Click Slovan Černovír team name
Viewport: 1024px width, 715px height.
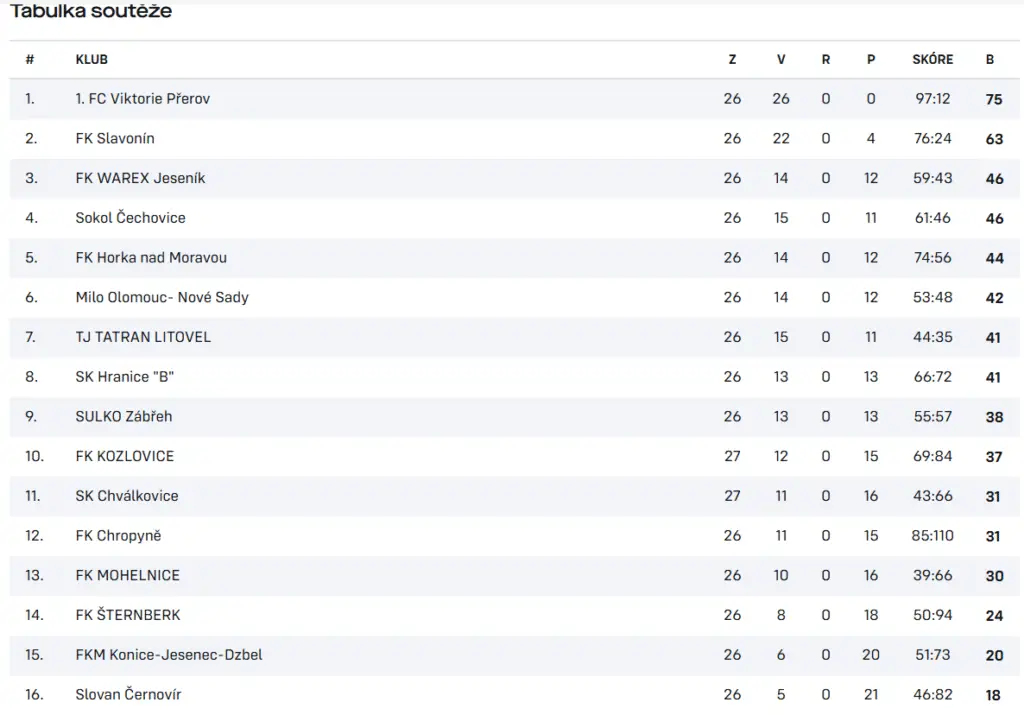click(x=128, y=694)
